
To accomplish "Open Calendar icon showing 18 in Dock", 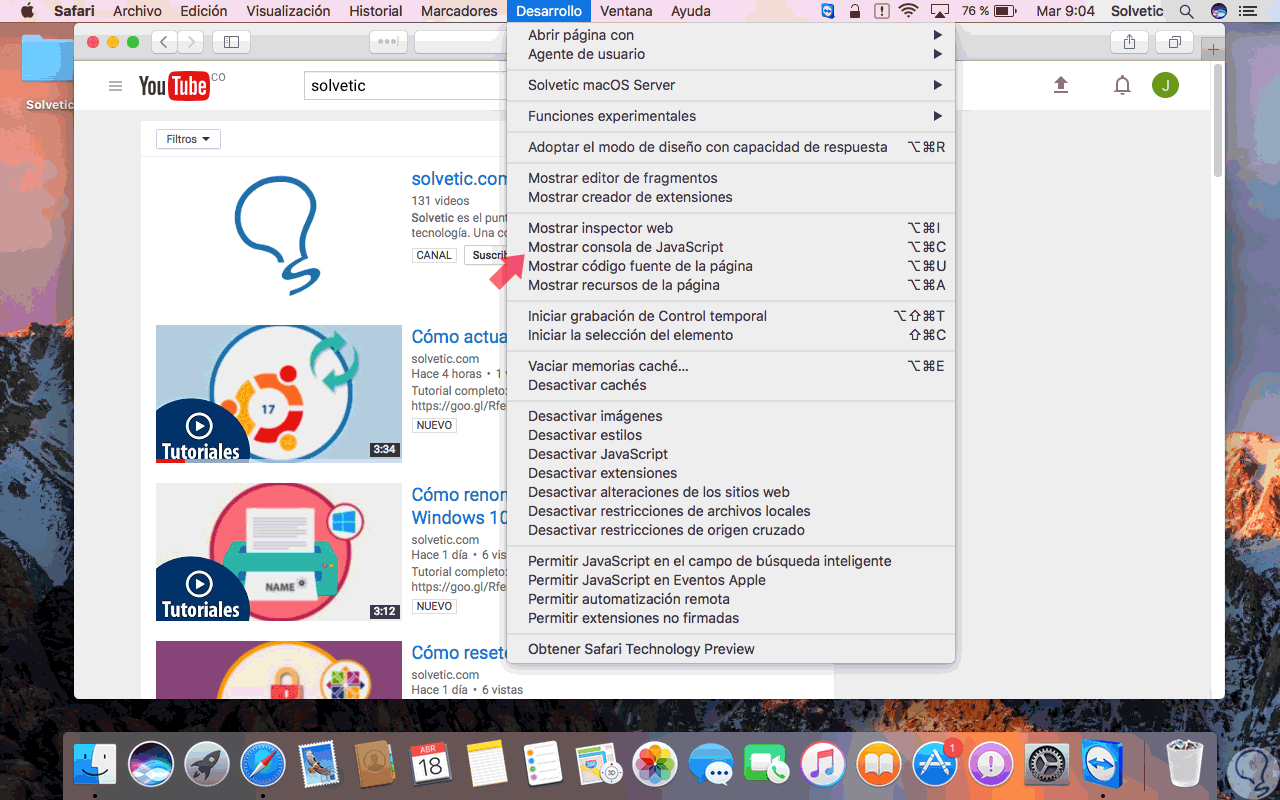I will click(x=431, y=765).
